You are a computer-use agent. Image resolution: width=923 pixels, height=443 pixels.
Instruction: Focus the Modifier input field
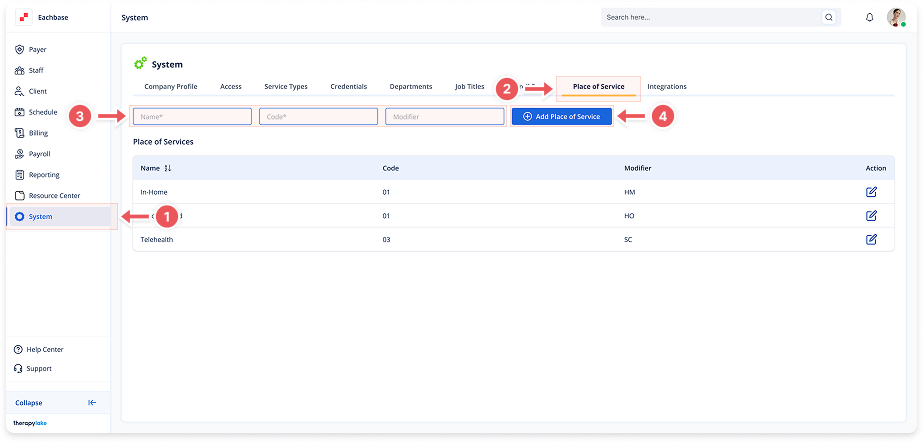coord(444,117)
